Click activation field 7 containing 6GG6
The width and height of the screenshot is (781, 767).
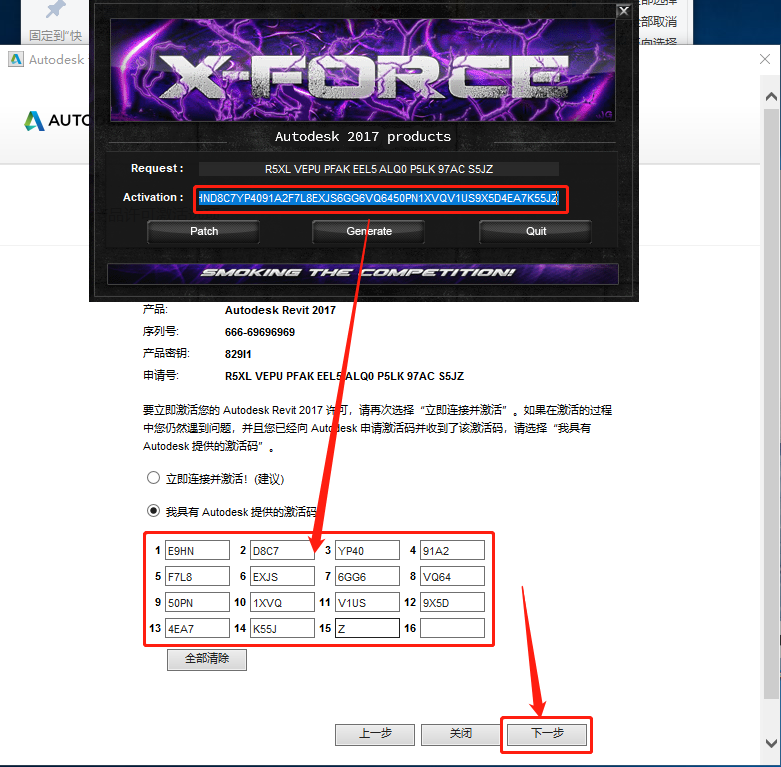[368, 576]
